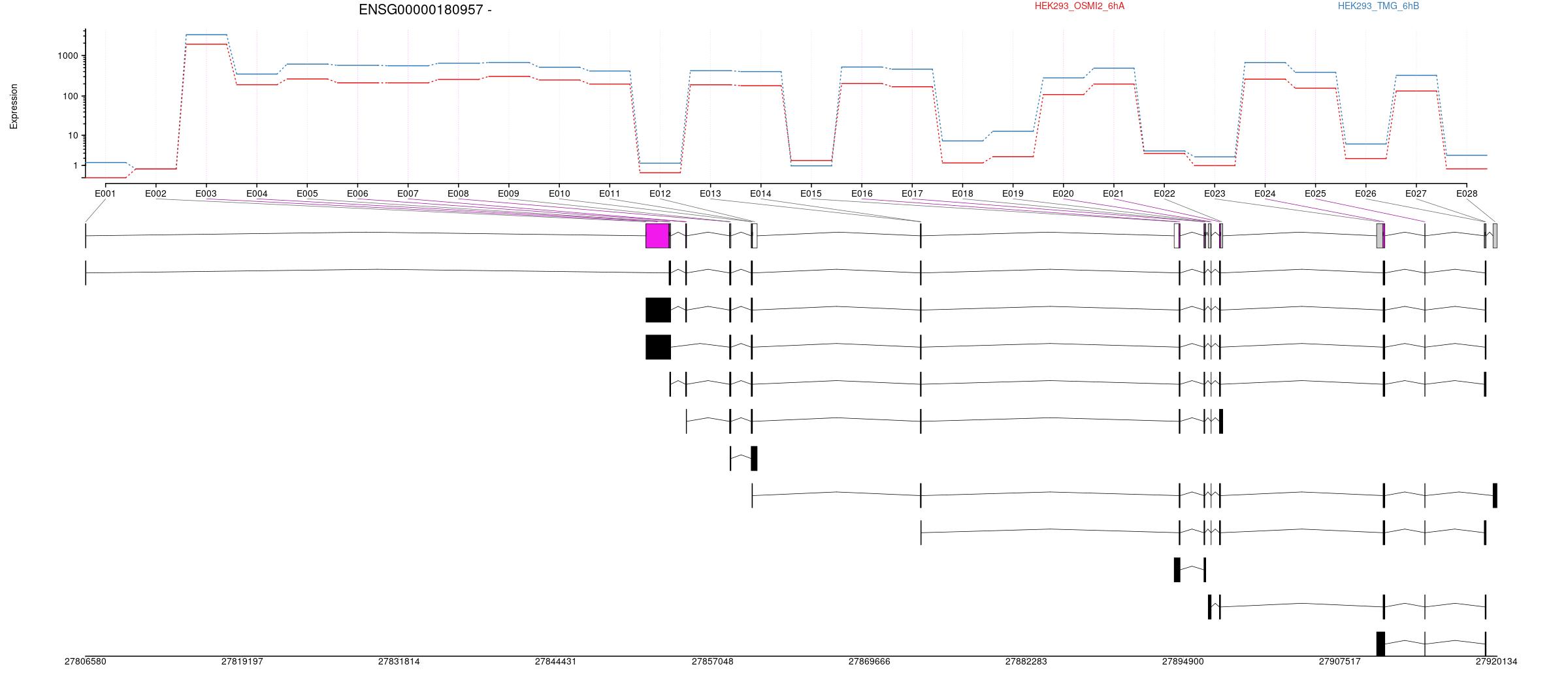Select exon label E002
The image size is (1568, 673).
click(x=155, y=193)
